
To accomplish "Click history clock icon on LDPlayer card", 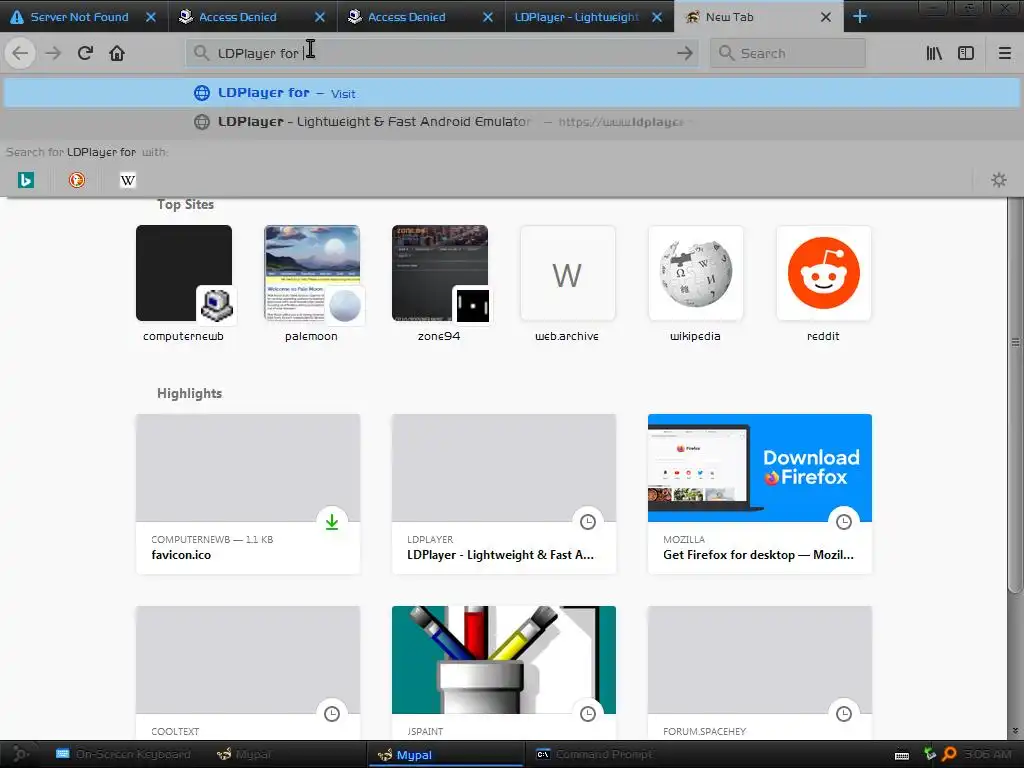I will [x=588, y=522].
